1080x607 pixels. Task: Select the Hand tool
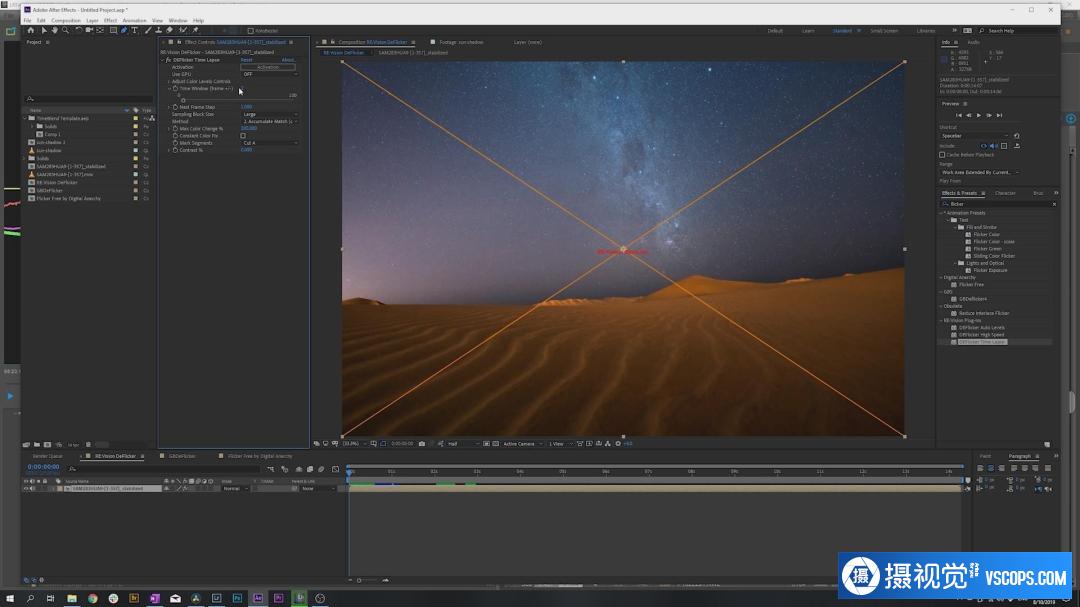54,30
